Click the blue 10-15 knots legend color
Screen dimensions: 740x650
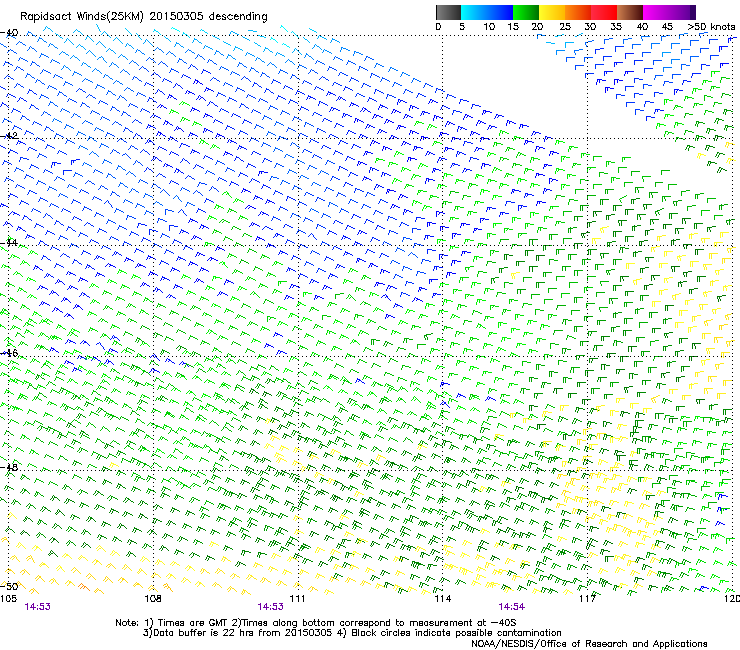(500, 12)
